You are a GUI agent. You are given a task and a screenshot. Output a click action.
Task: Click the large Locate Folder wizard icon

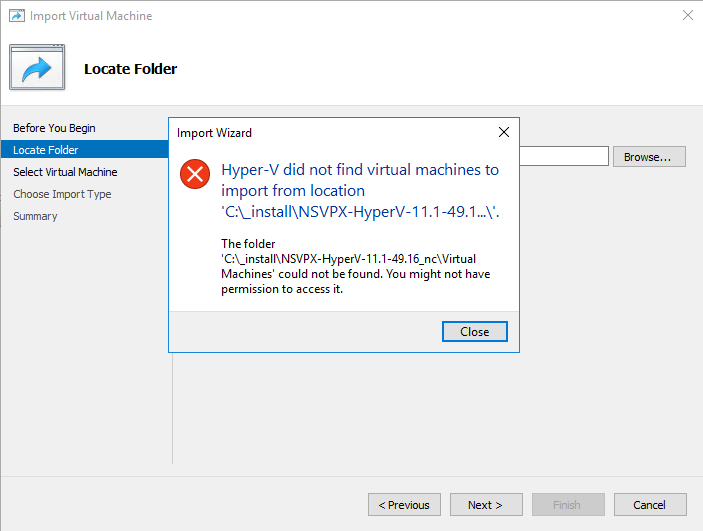pyautogui.click(x=37, y=67)
